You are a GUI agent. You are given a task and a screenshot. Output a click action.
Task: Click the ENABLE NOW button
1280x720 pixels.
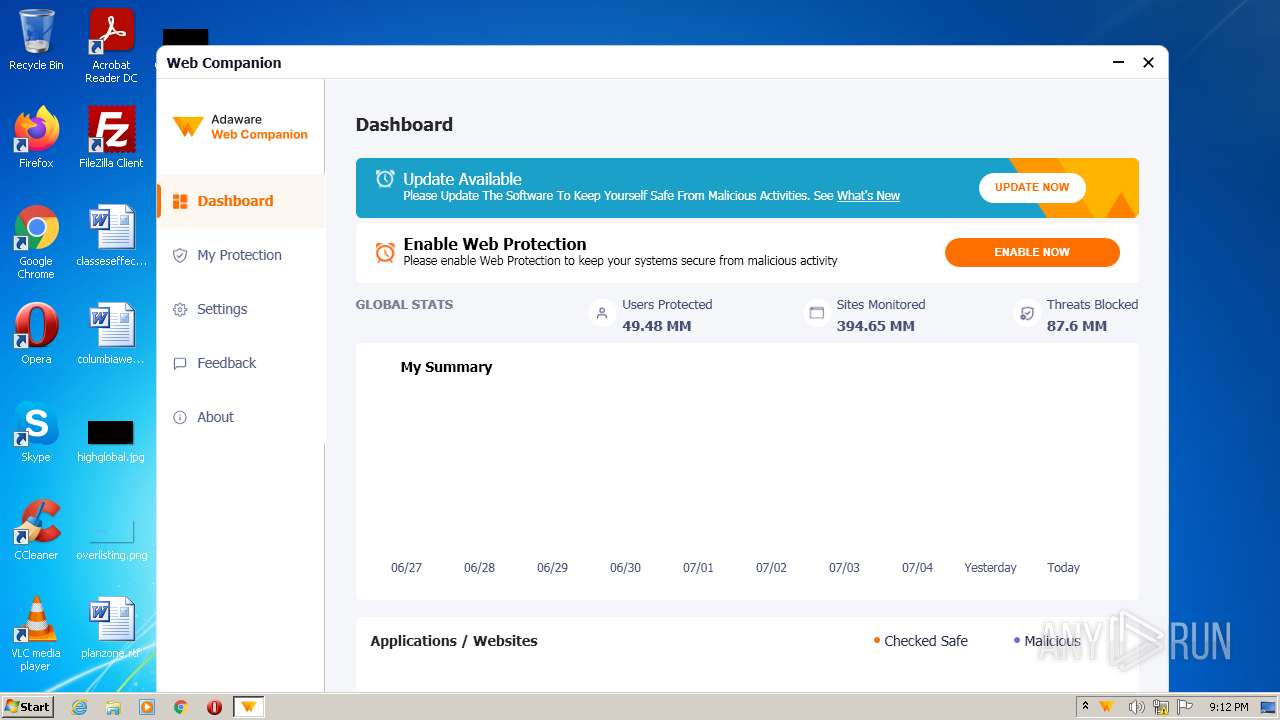tap(1032, 252)
